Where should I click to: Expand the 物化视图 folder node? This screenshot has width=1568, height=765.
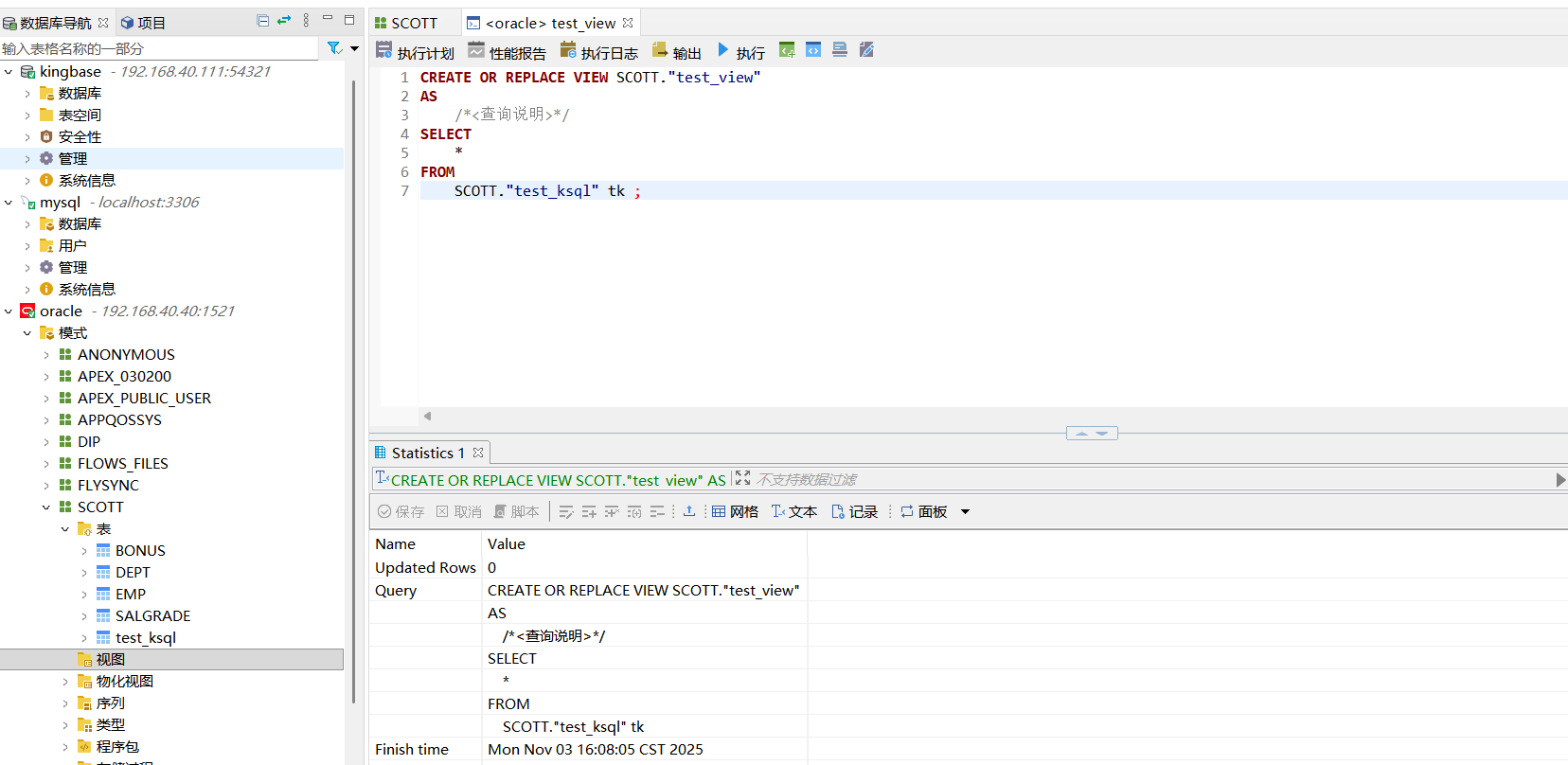click(x=65, y=682)
